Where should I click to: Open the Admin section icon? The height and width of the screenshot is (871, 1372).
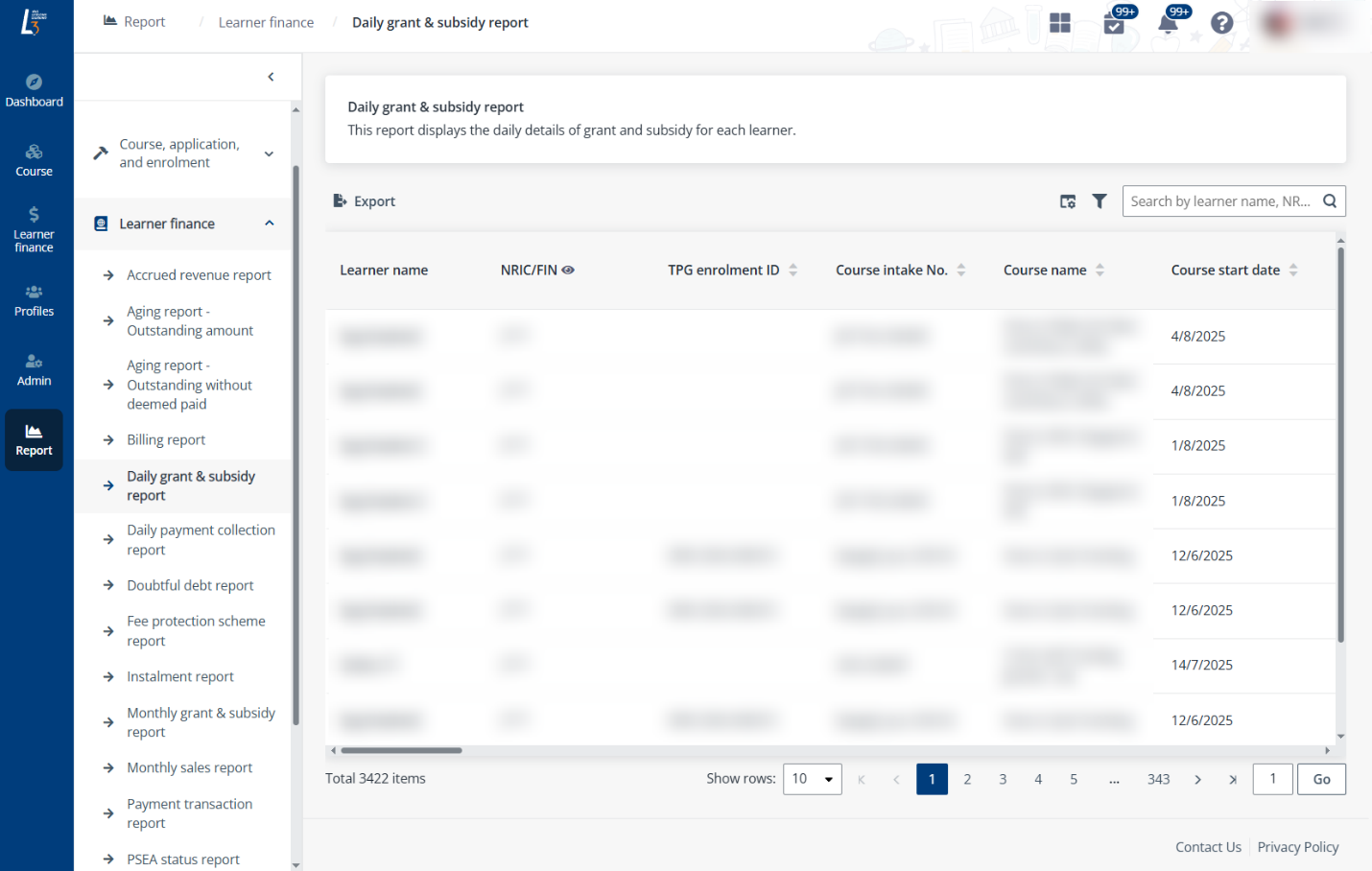click(35, 368)
